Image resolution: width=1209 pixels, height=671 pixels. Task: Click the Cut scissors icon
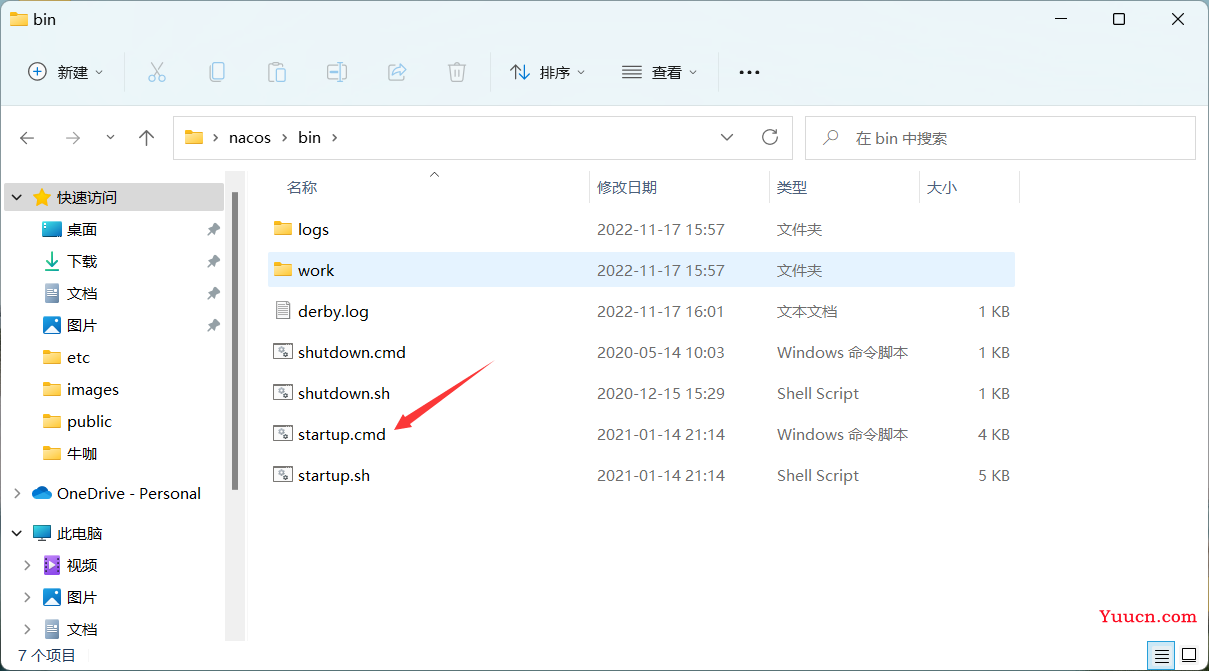pos(157,72)
